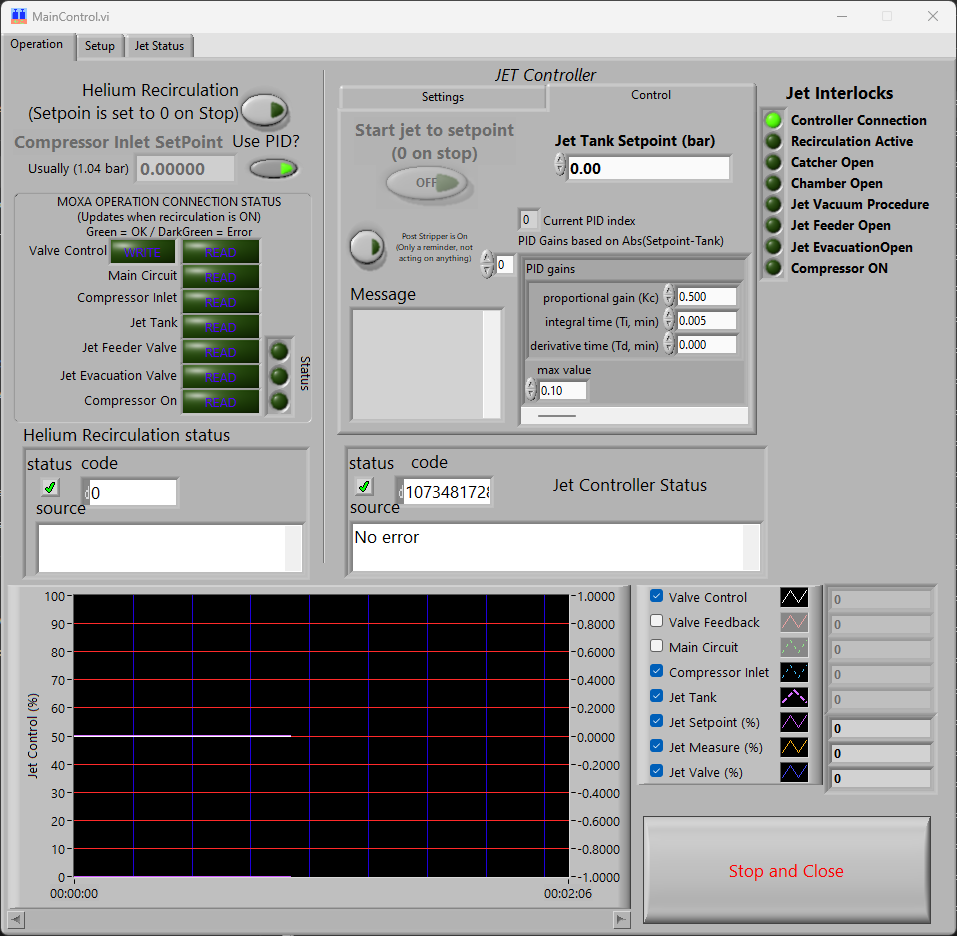The width and height of the screenshot is (957, 936).
Task: Click the Jet EvacuationOpen interlock LED
Action: [773, 247]
